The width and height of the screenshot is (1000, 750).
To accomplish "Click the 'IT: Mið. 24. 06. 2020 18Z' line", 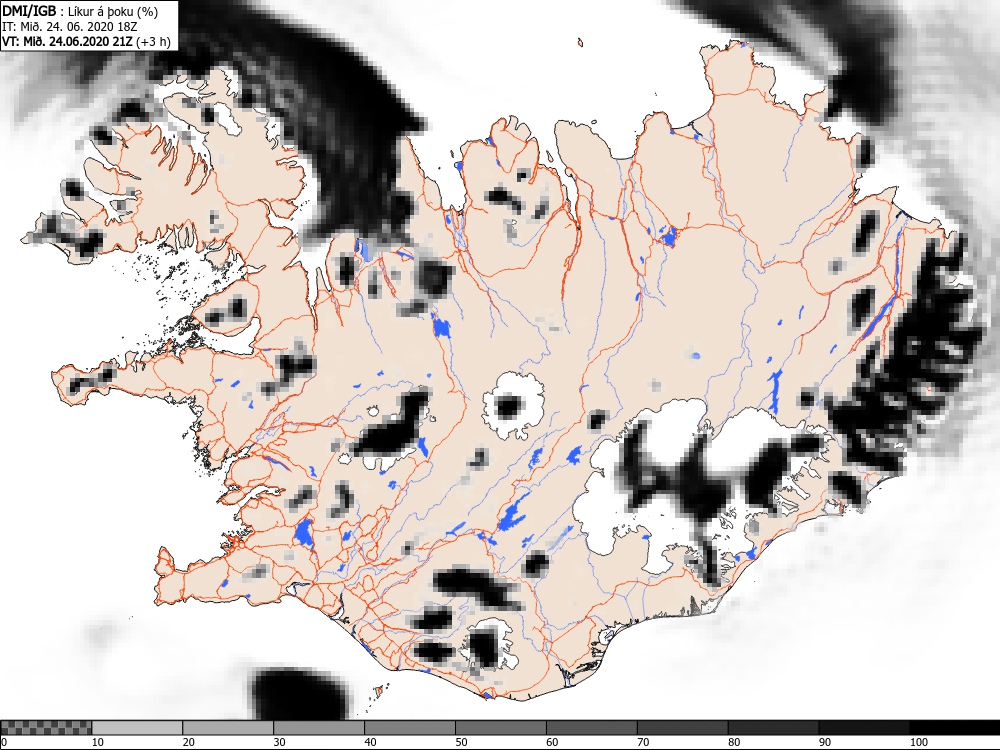I will click(70, 27).
